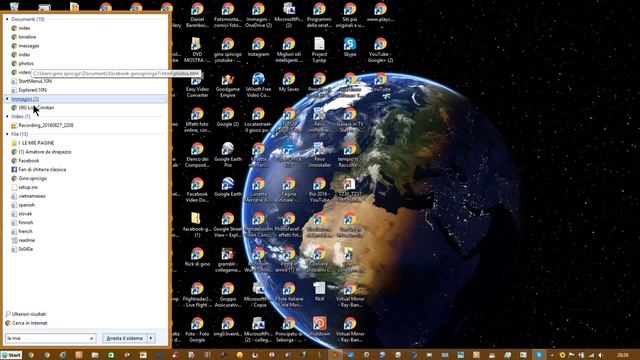The height and width of the screenshot is (360, 640).
Task: Open '(1) Amatore da strapazzo' result
Action: 45,152
